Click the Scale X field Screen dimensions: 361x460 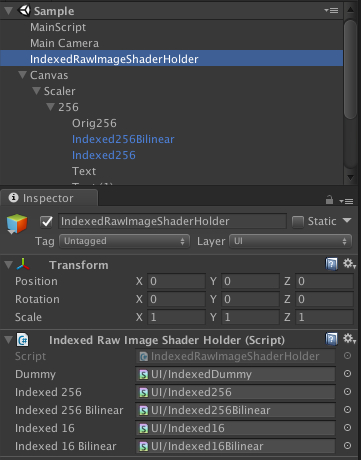pos(176,317)
